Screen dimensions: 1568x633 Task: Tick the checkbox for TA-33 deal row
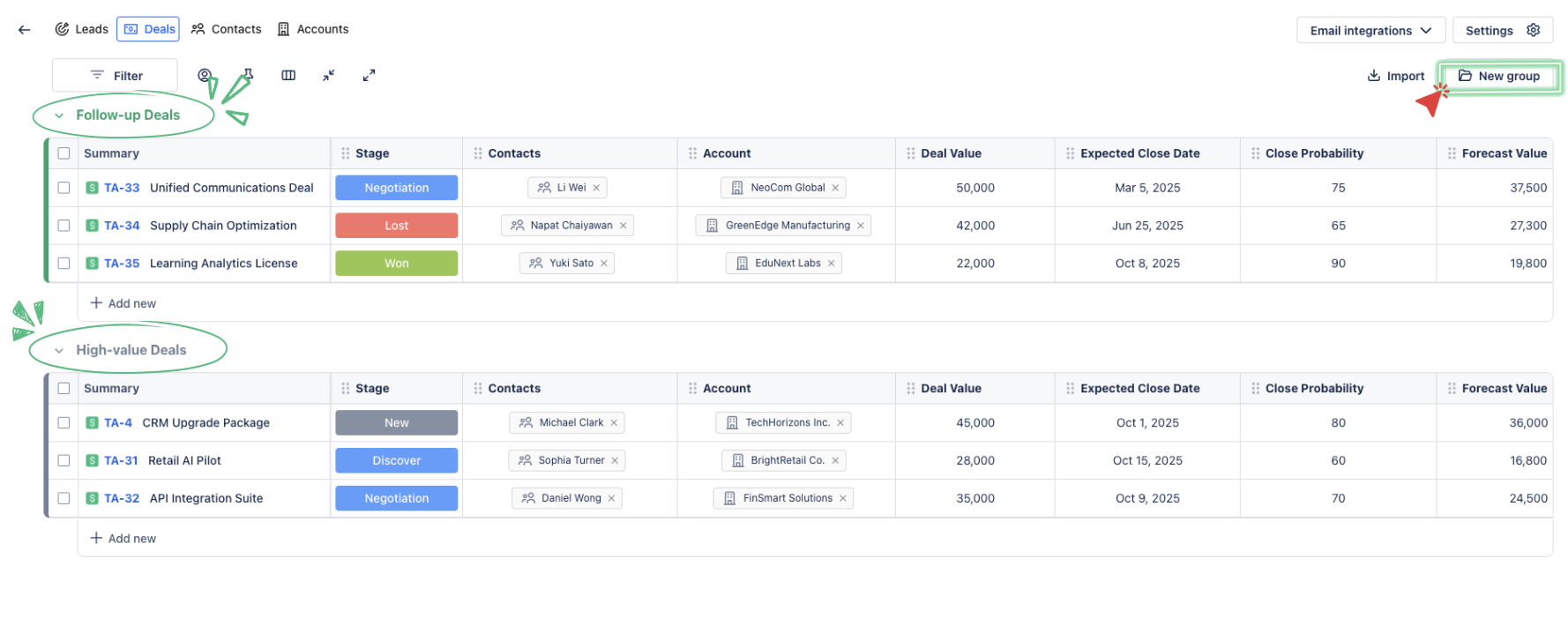[63, 188]
